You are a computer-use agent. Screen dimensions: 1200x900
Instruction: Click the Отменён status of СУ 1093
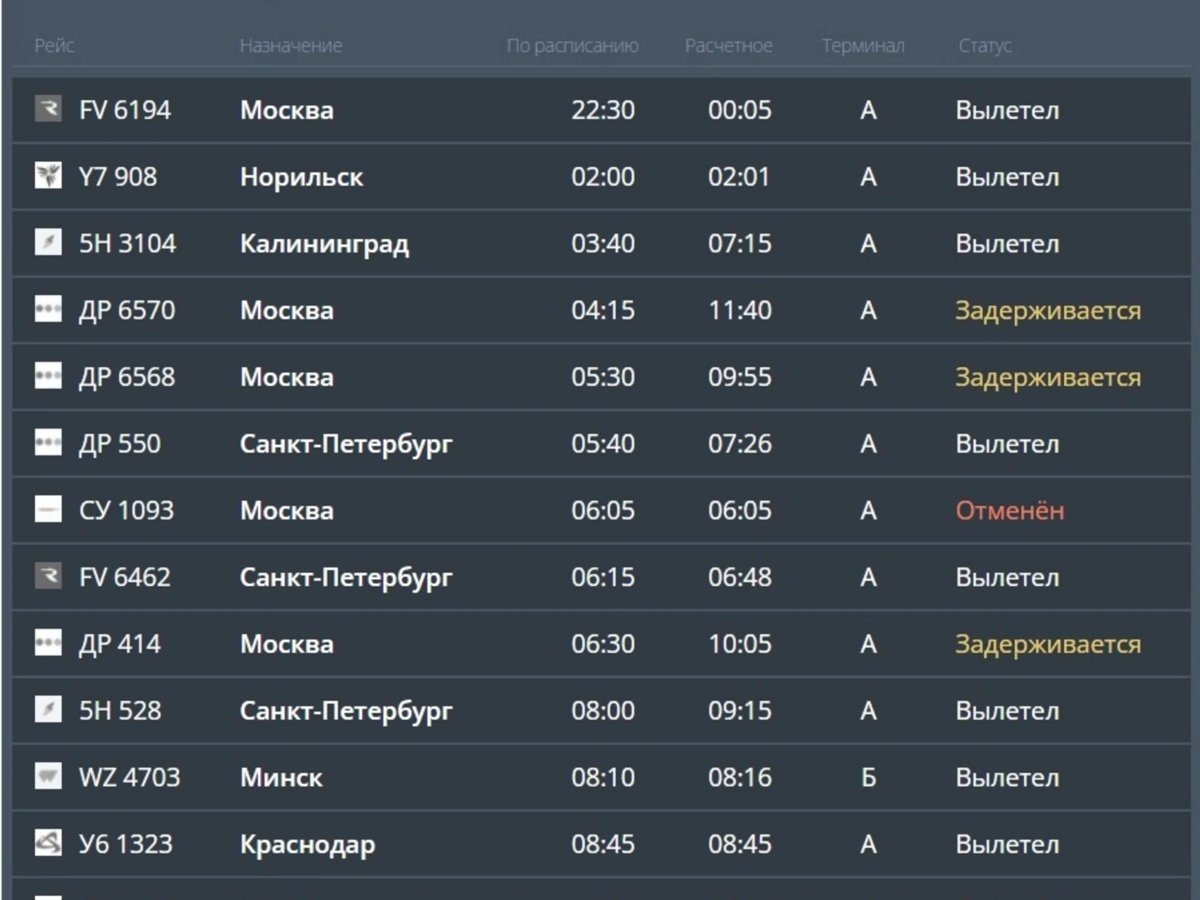pos(1009,511)
